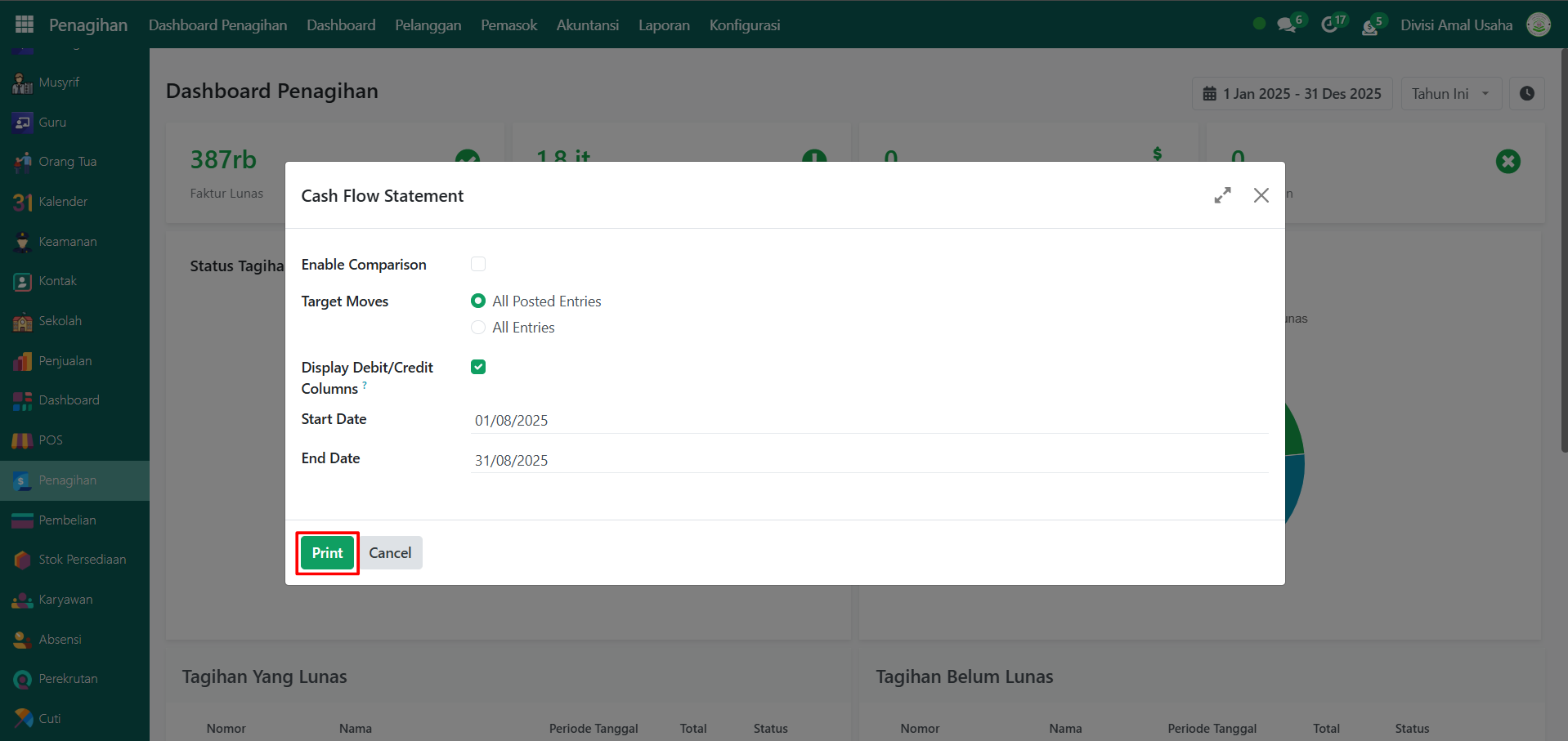Click the clock history icon beside Tahun Ini

pyautogui.click(x=1526, y=94)
